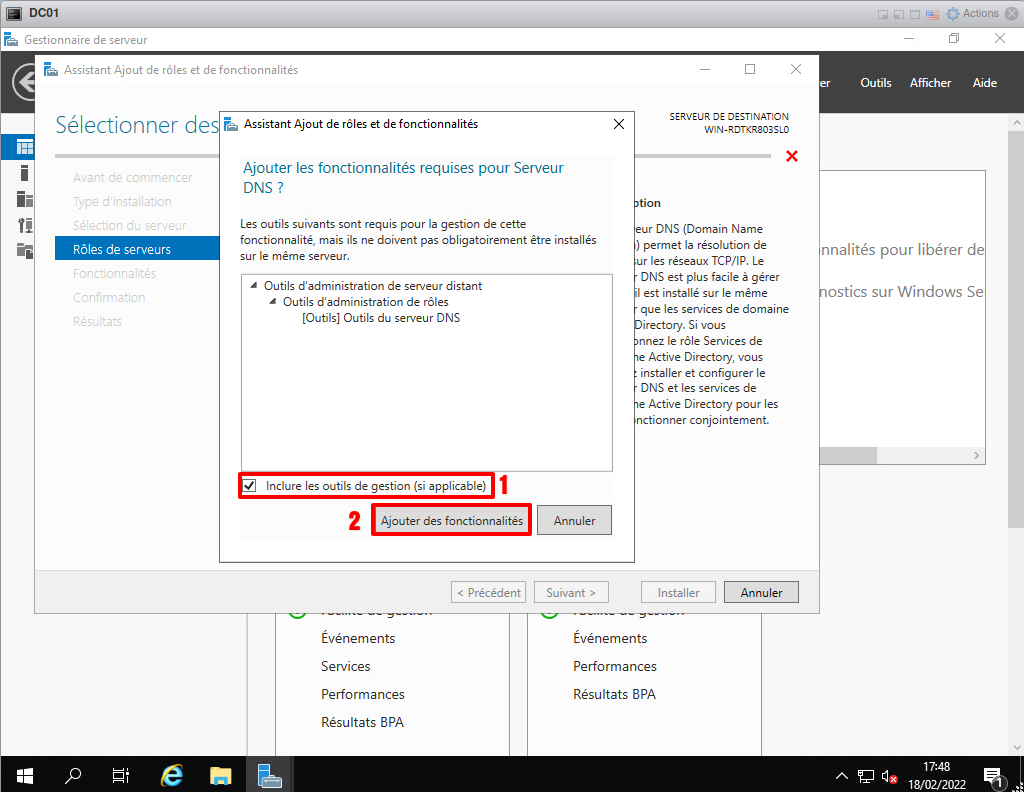Open the Outils menu
1024x792 pixels.
pyautogui.click(x=875, y=83)
